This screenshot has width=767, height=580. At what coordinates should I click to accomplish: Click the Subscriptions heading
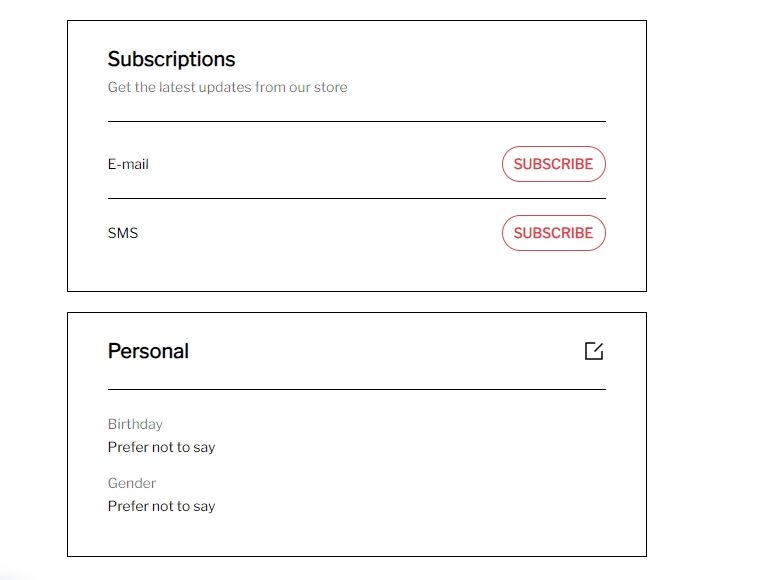pos(171,59)
